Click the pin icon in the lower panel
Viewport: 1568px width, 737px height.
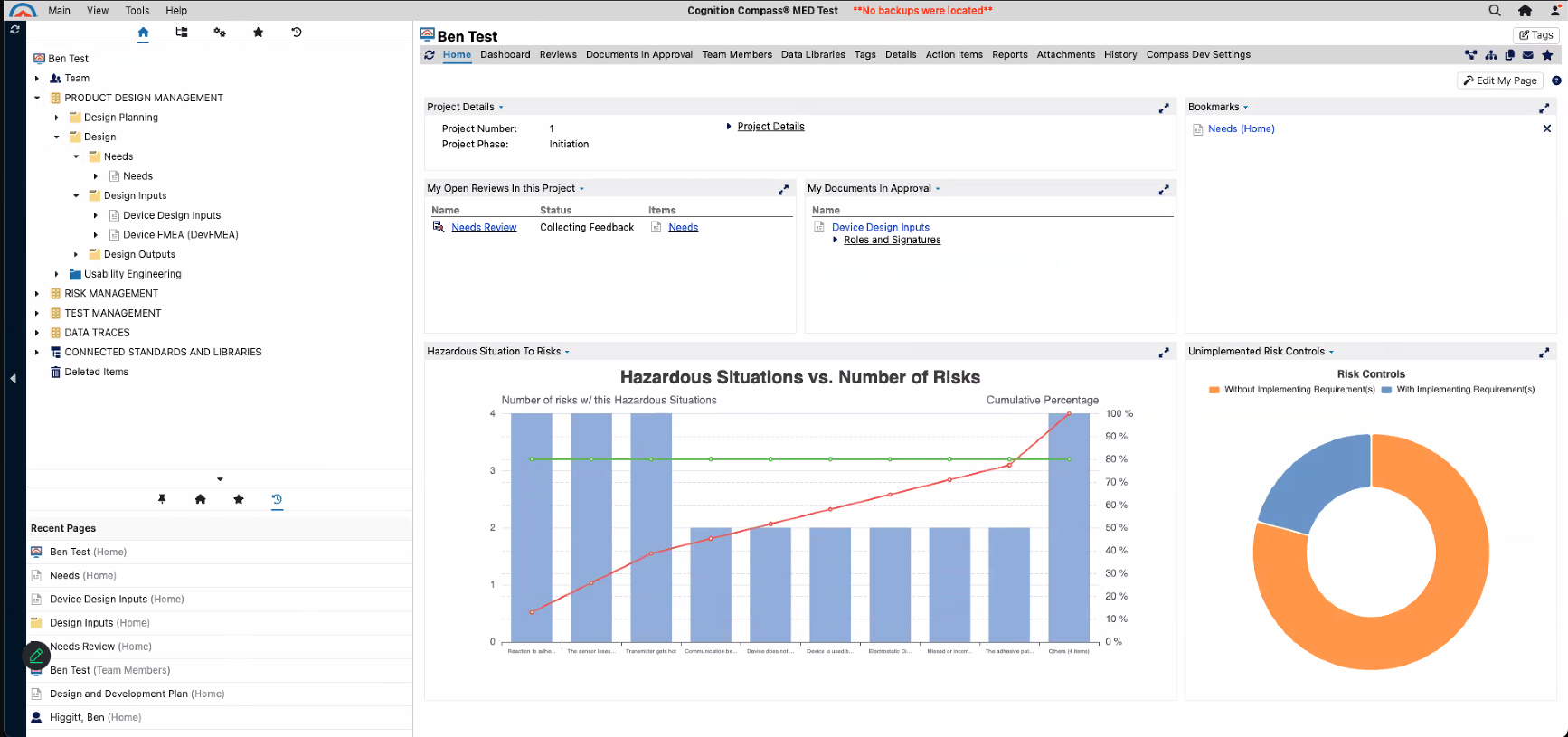tap(162, 499)
